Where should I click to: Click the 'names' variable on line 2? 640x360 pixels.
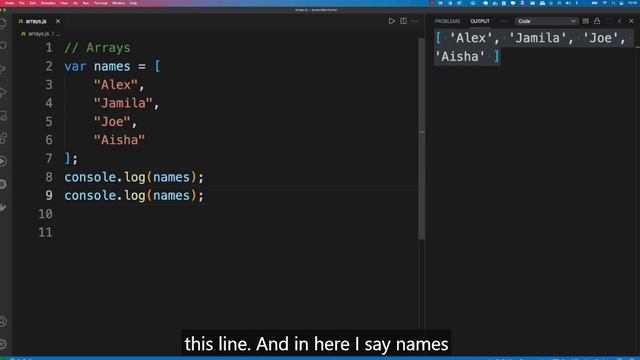(x=112, y=66)
